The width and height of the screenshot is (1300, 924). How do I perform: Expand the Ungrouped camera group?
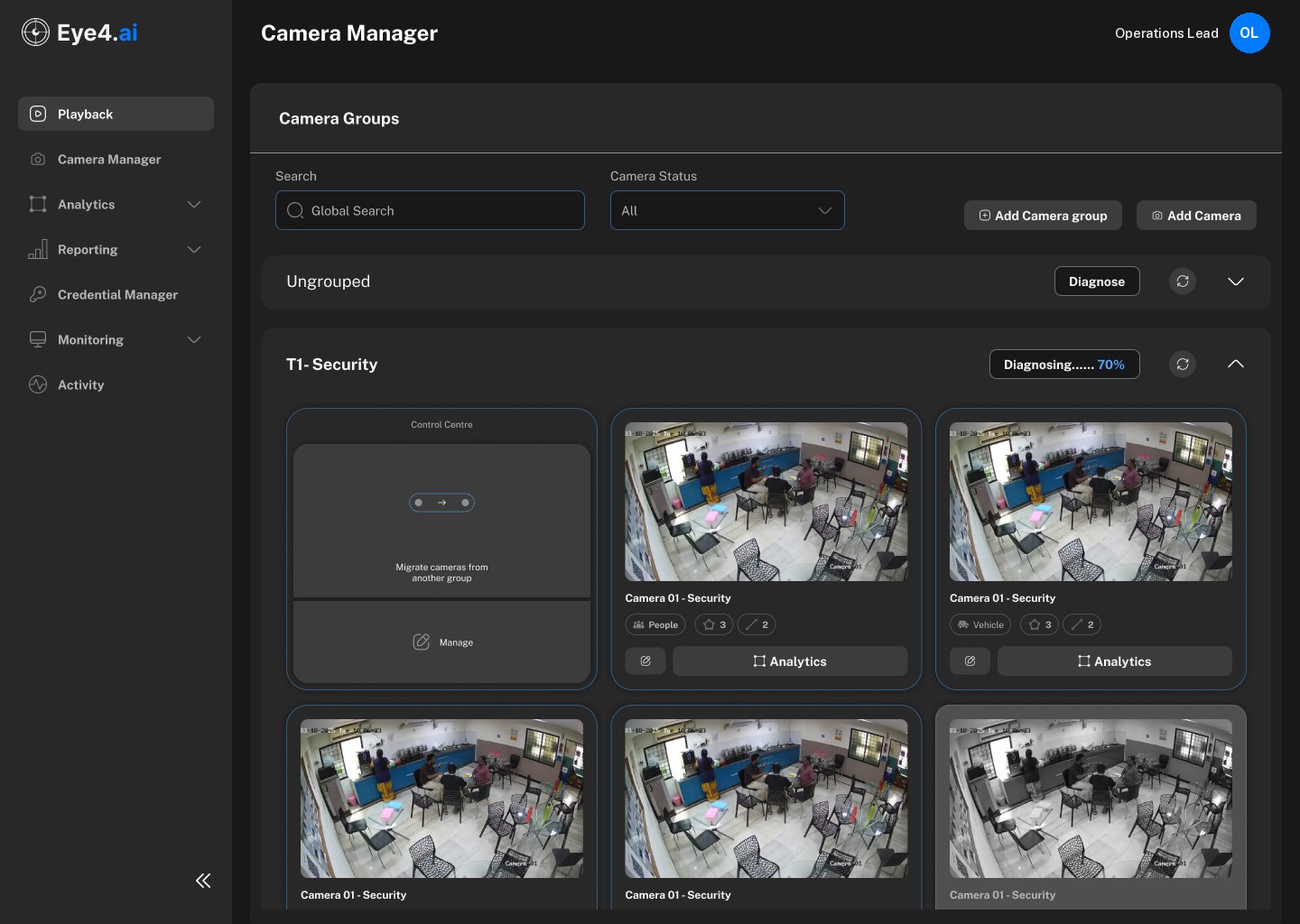coord(1236,282)
